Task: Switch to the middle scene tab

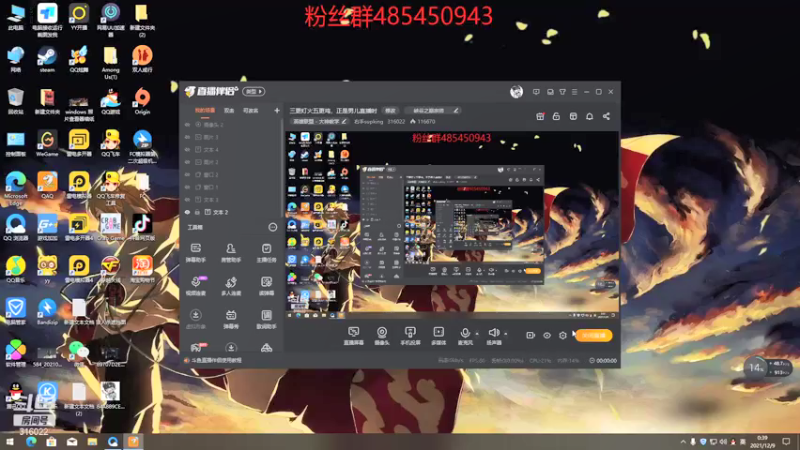Action: click(x=229, y=110)
